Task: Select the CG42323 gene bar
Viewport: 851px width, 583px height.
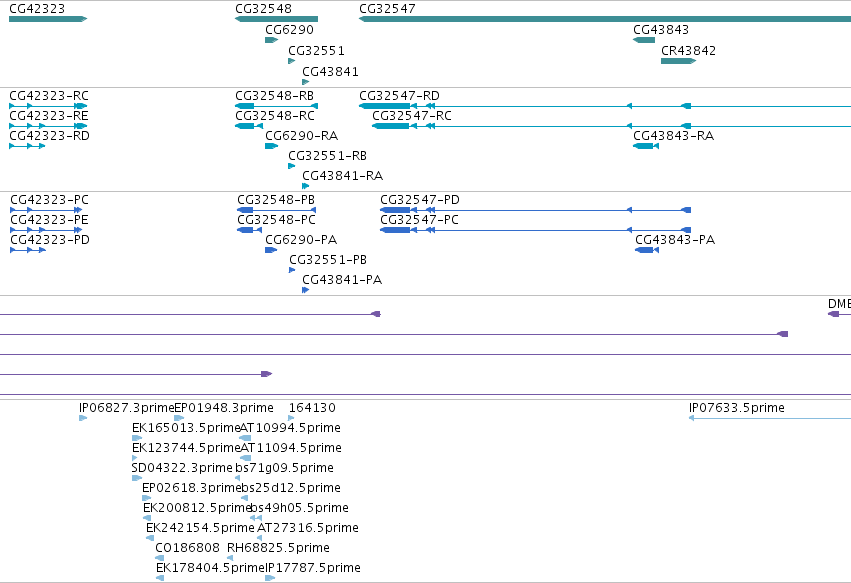Action: (48, 19)
